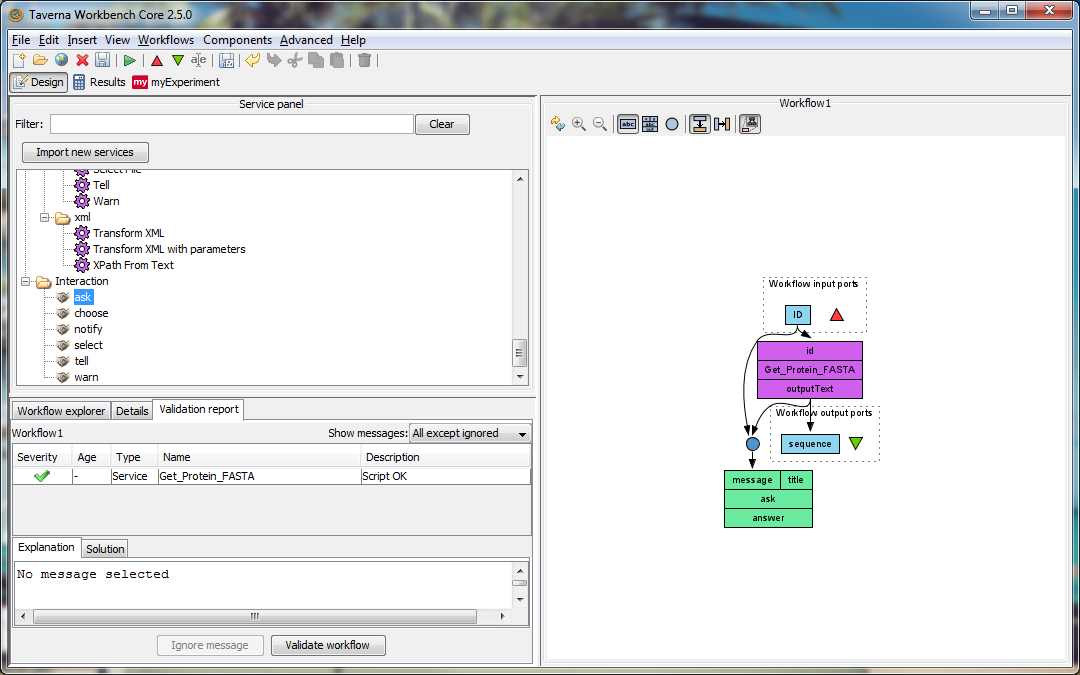Image resolution: width=1080 pixels, height=675 pixels.
Task: Collapse the Interaction folder in service tree
Action: [25, 282]
